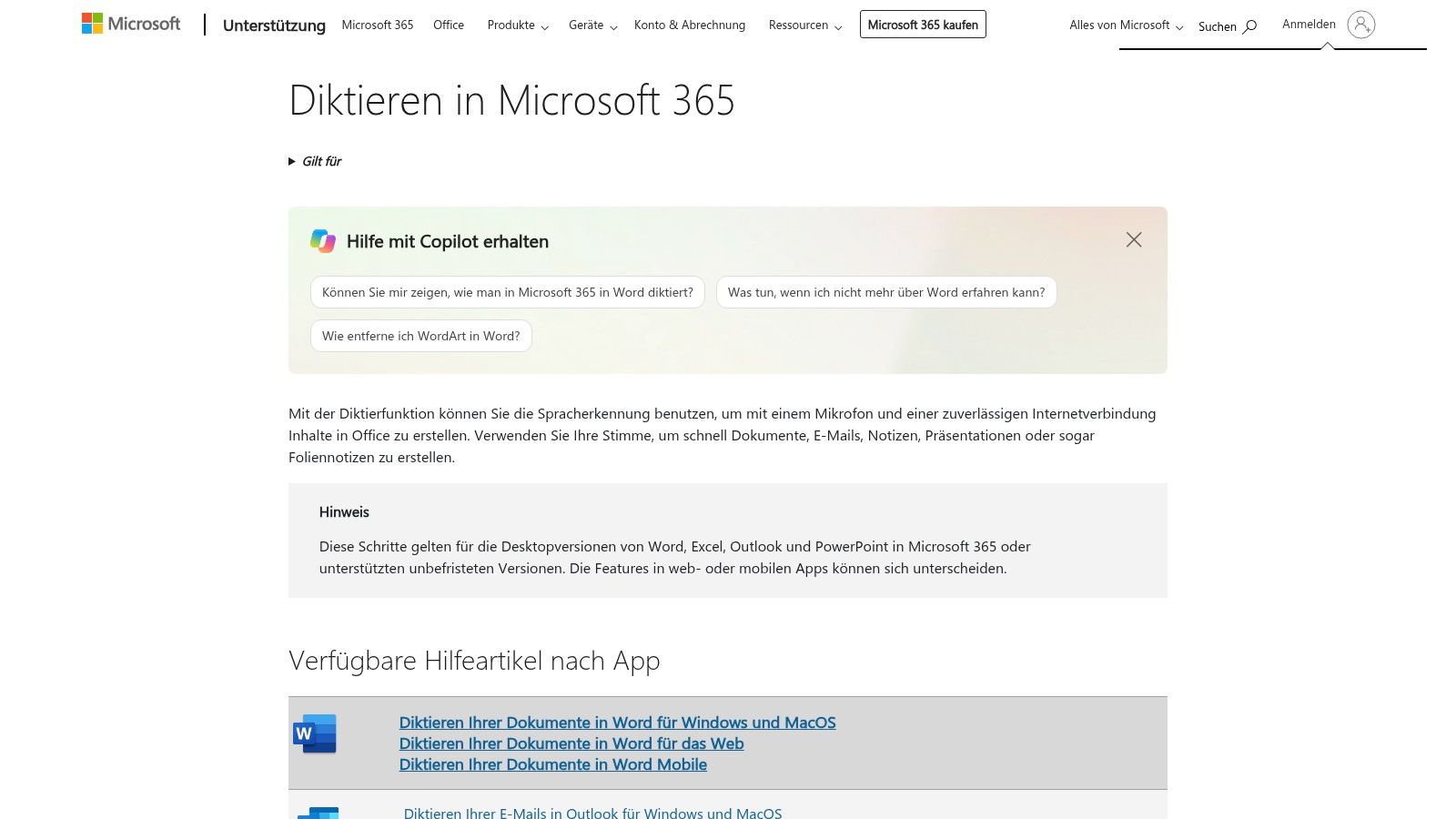The image size is (1456, 819).
Task: Expand 'Alles von Microsoft' menu
Action: pos(1127,25)
